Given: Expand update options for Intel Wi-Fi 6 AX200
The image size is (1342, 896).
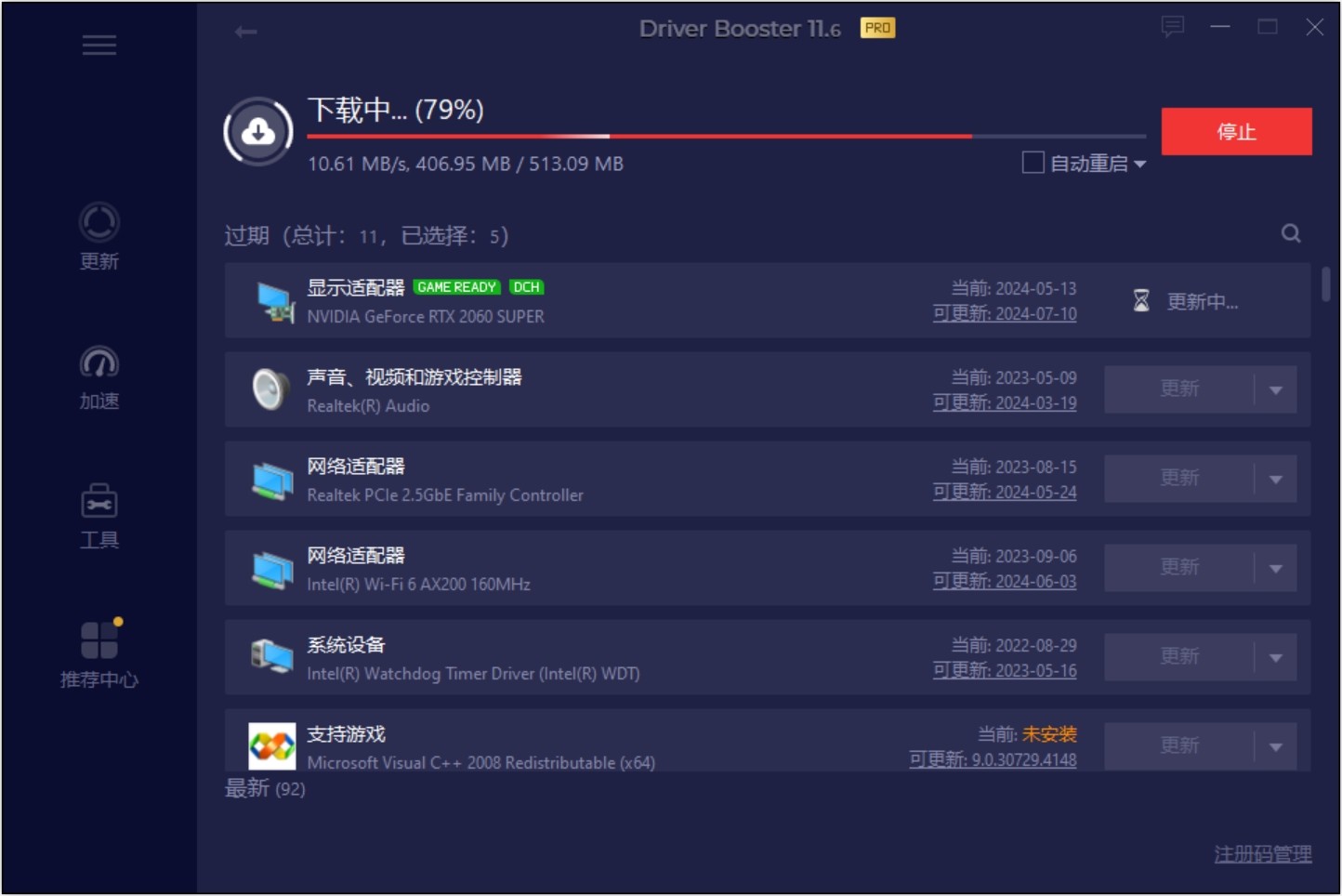Looking at the screenshot, I should coord(1276,569).
